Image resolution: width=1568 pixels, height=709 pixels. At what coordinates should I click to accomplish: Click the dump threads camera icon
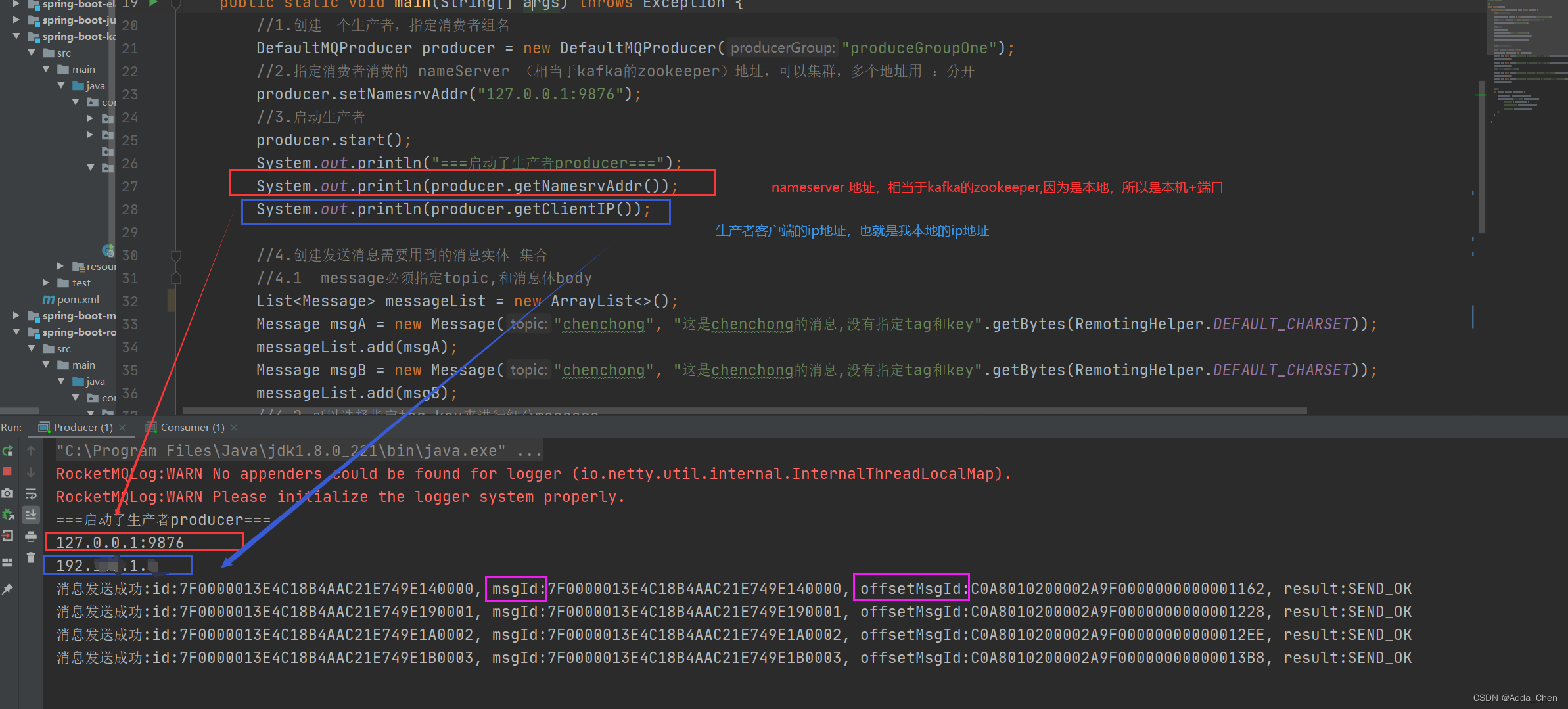point(8,493)
